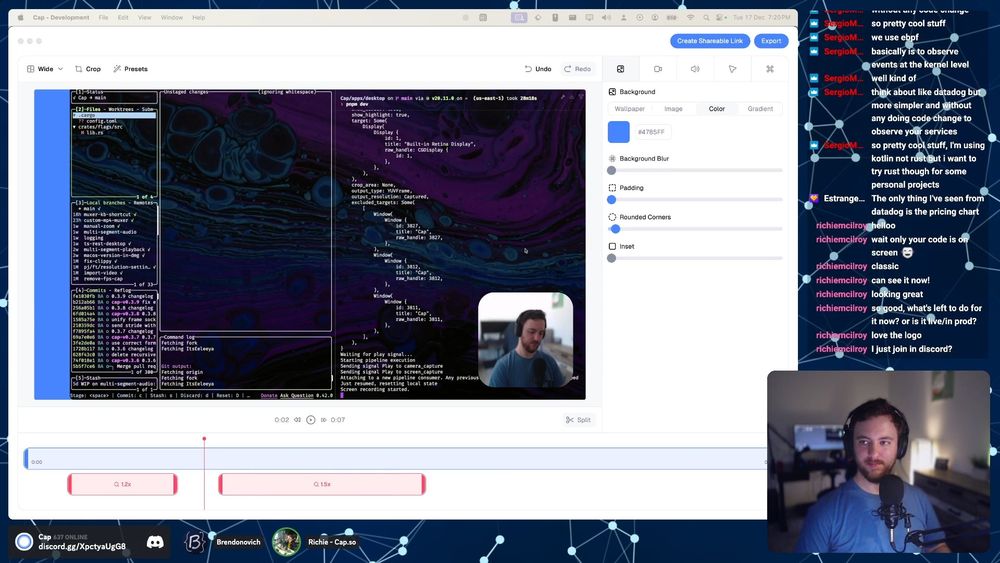Image resolution: width=1000 pixels, height=563 pixels.
Task: Click chat message 'can see it now!'
Action: [901, 281]
